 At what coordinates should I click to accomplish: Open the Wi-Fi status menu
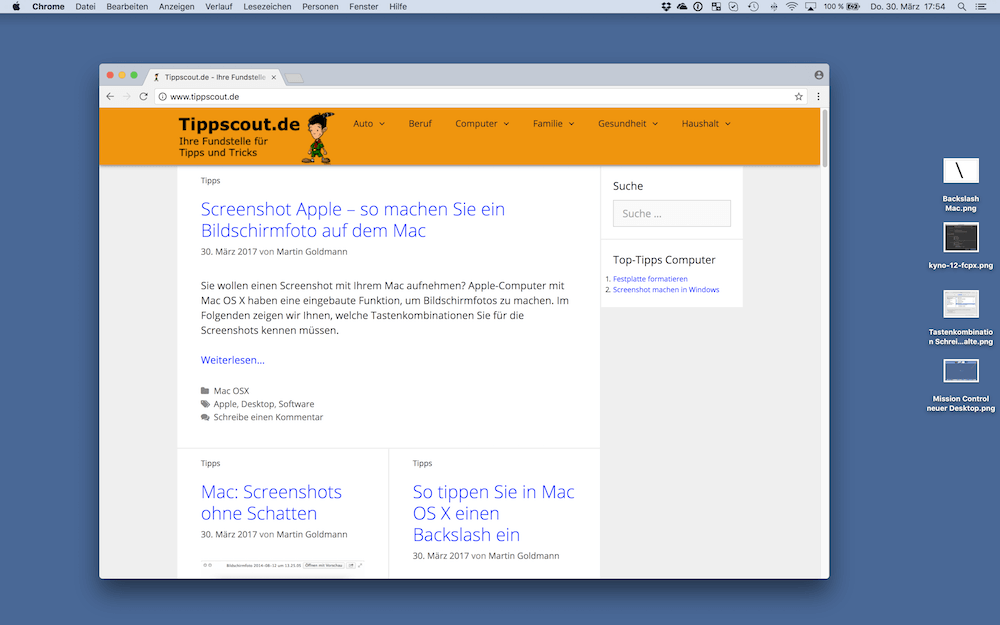(x=791, y=6)
